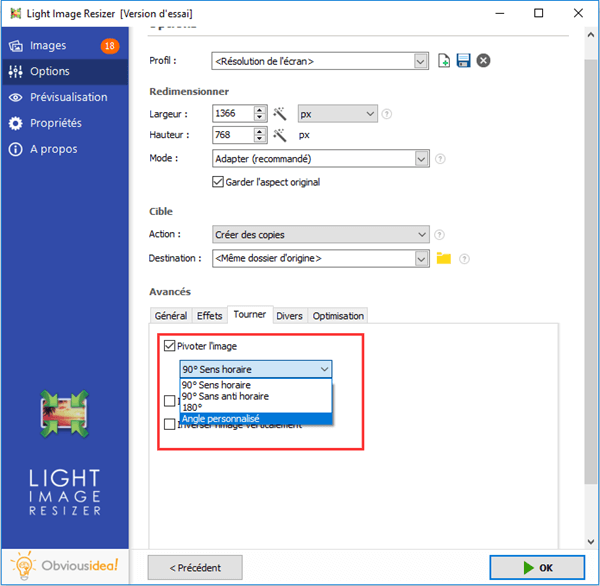
Task: Open Propriétés in the sidebar
Action: tap(64, 123)
